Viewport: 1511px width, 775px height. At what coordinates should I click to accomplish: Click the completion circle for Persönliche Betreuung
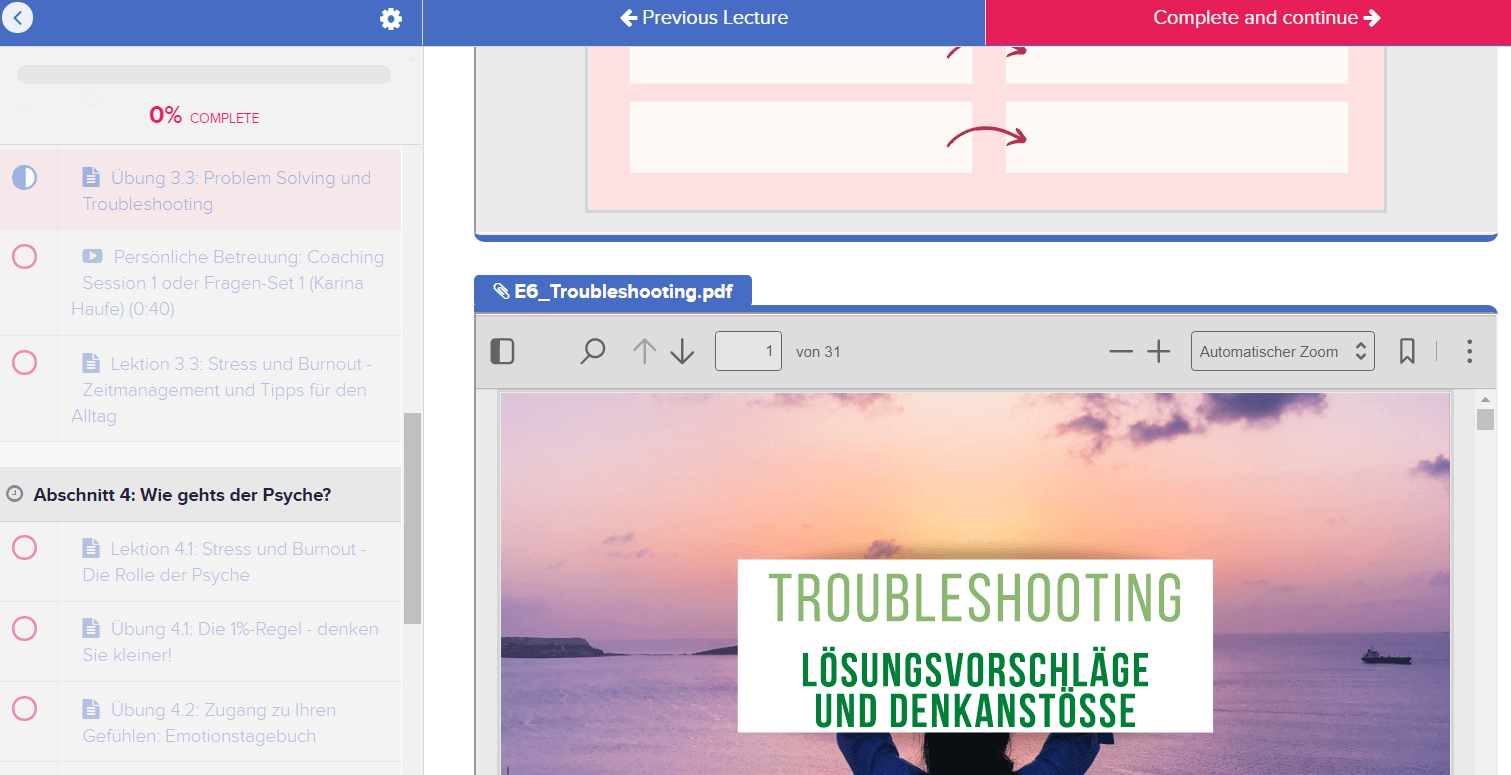[x=24, y=257]
